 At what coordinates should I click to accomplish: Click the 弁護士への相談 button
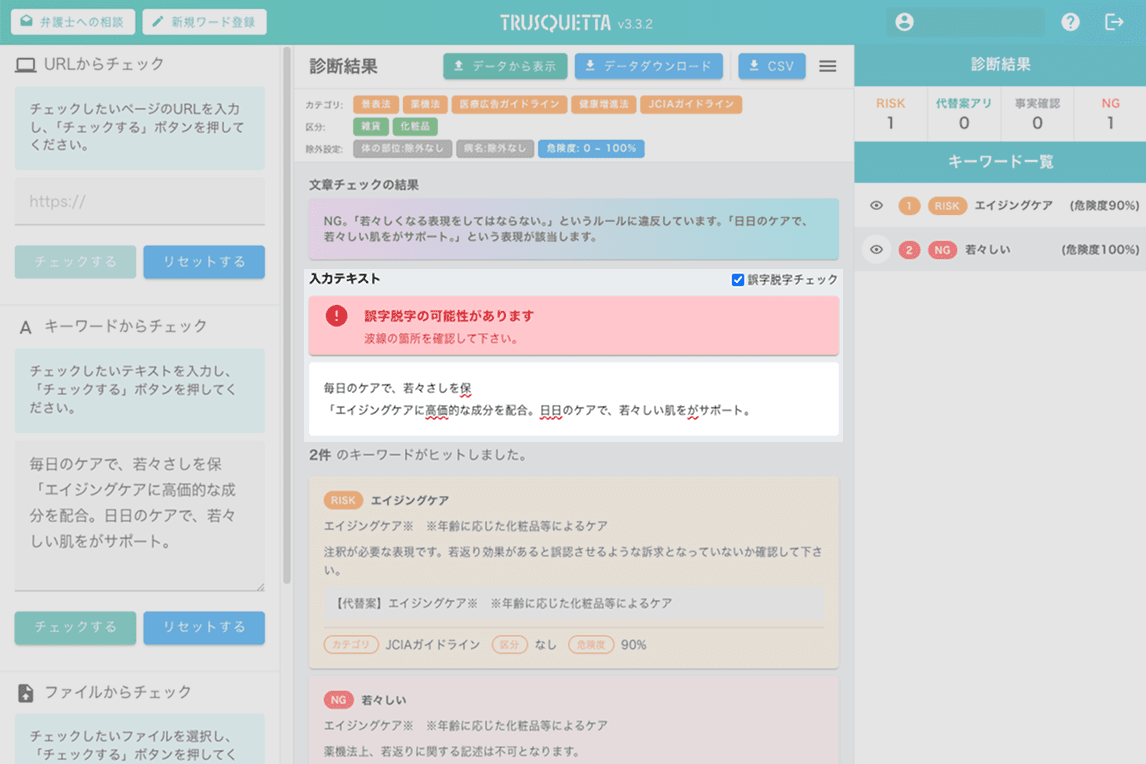(x=72, y=22)
